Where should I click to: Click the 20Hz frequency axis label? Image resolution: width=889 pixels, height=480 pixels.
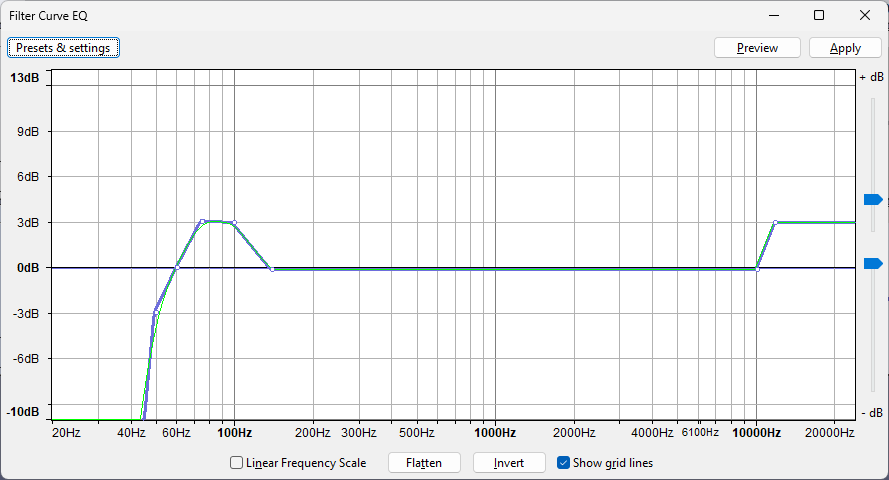point(66,433)
